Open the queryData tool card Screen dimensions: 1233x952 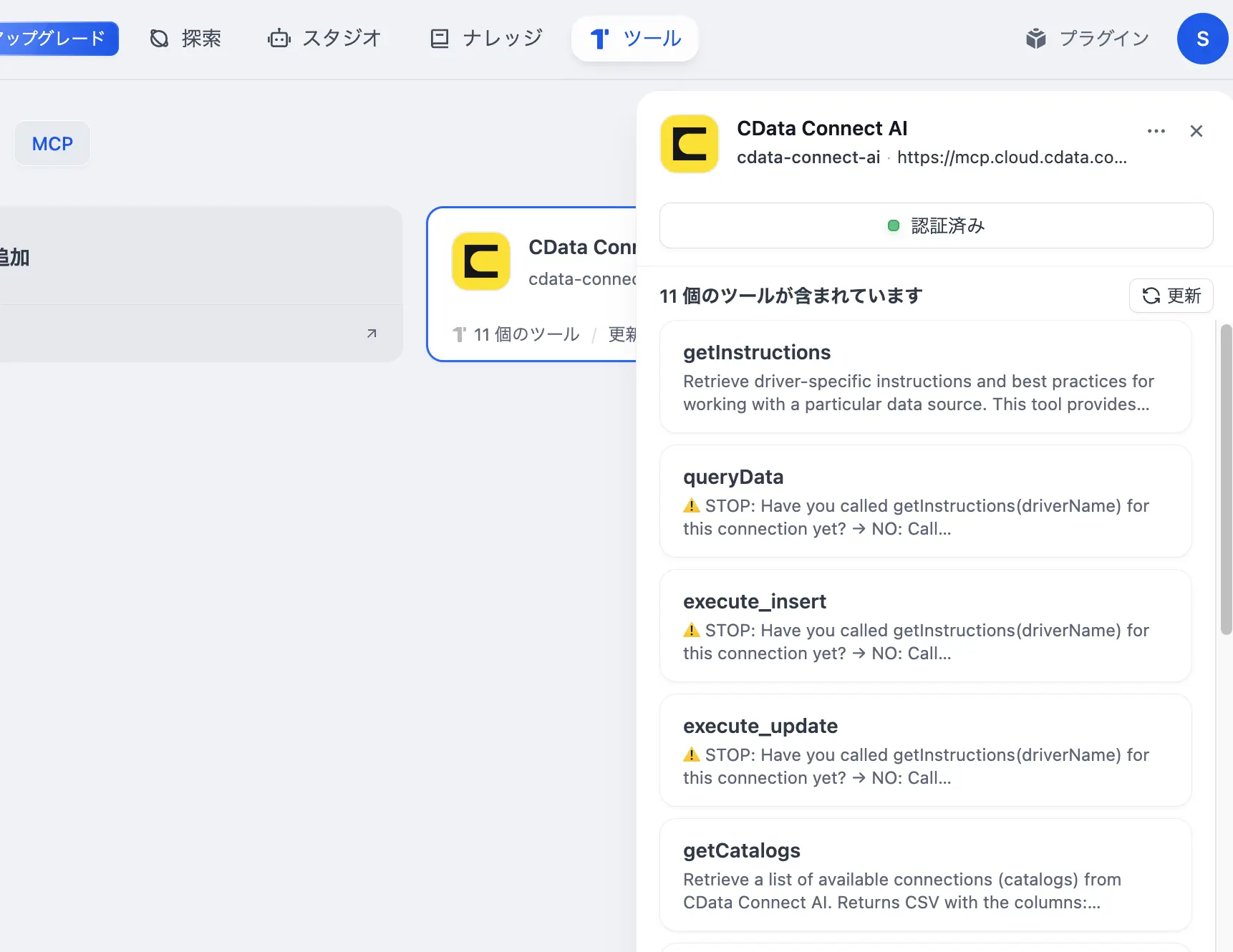(925, 501)
